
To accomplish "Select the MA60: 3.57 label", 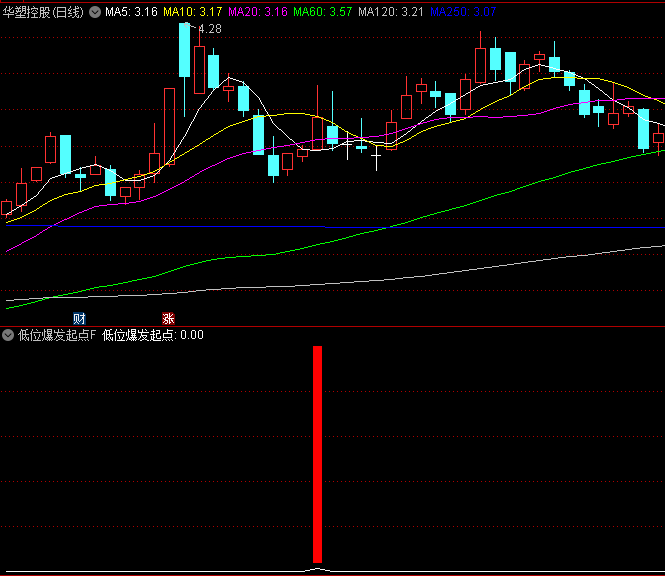I will coord(323,12).
